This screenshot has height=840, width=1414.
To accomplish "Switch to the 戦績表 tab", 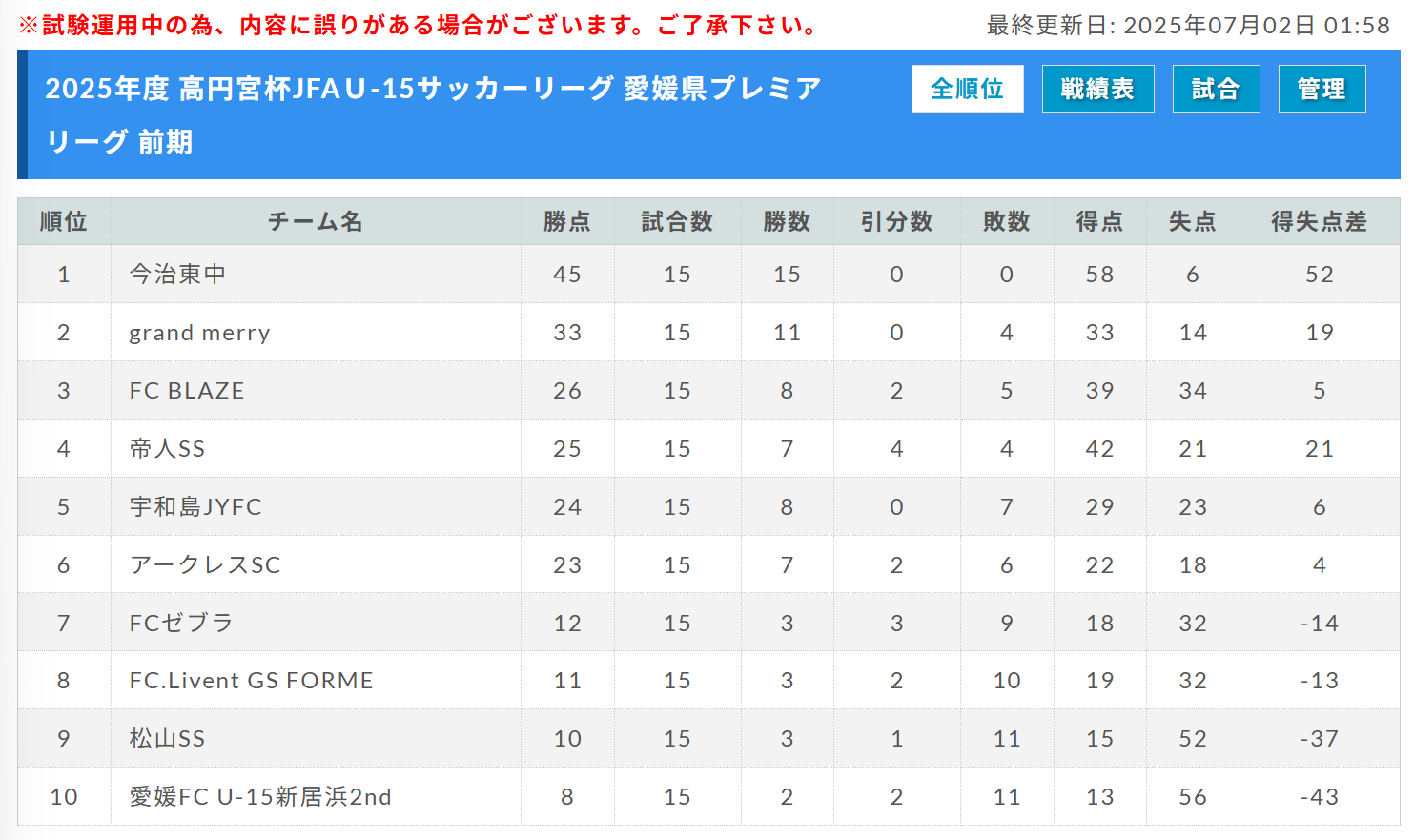I will pyautogui.click(x=1097, y=89).
